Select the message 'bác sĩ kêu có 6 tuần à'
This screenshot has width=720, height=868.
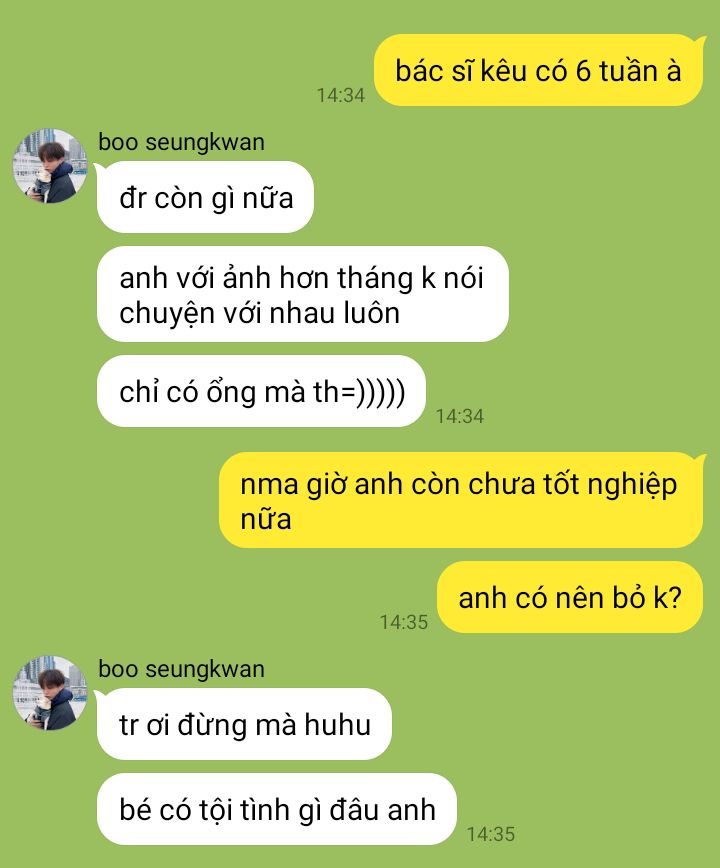[x=538, y=70]
